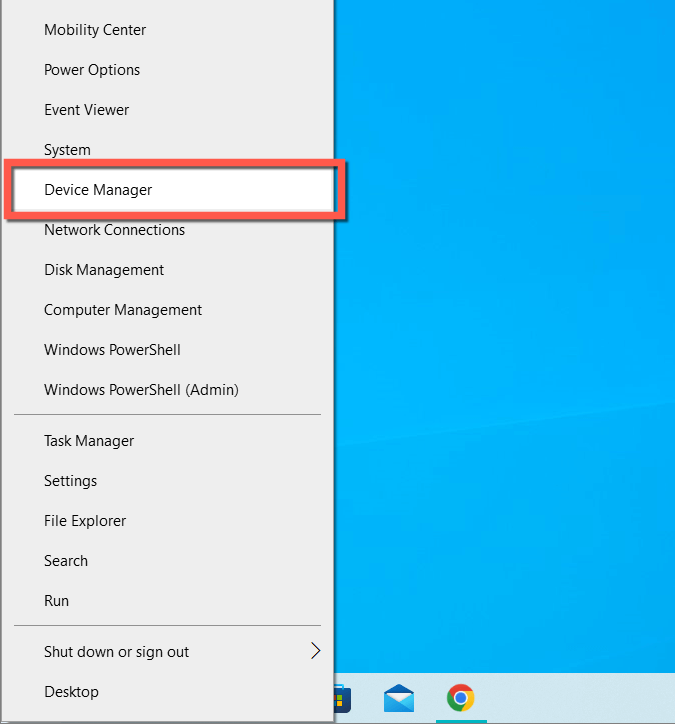Choose the System entry

(168, 150)
